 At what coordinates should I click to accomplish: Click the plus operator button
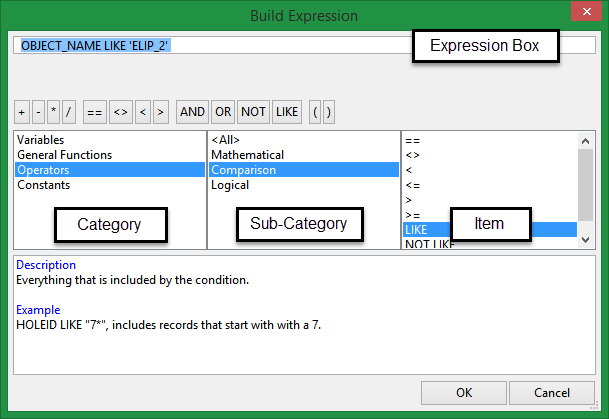(22, 112)
